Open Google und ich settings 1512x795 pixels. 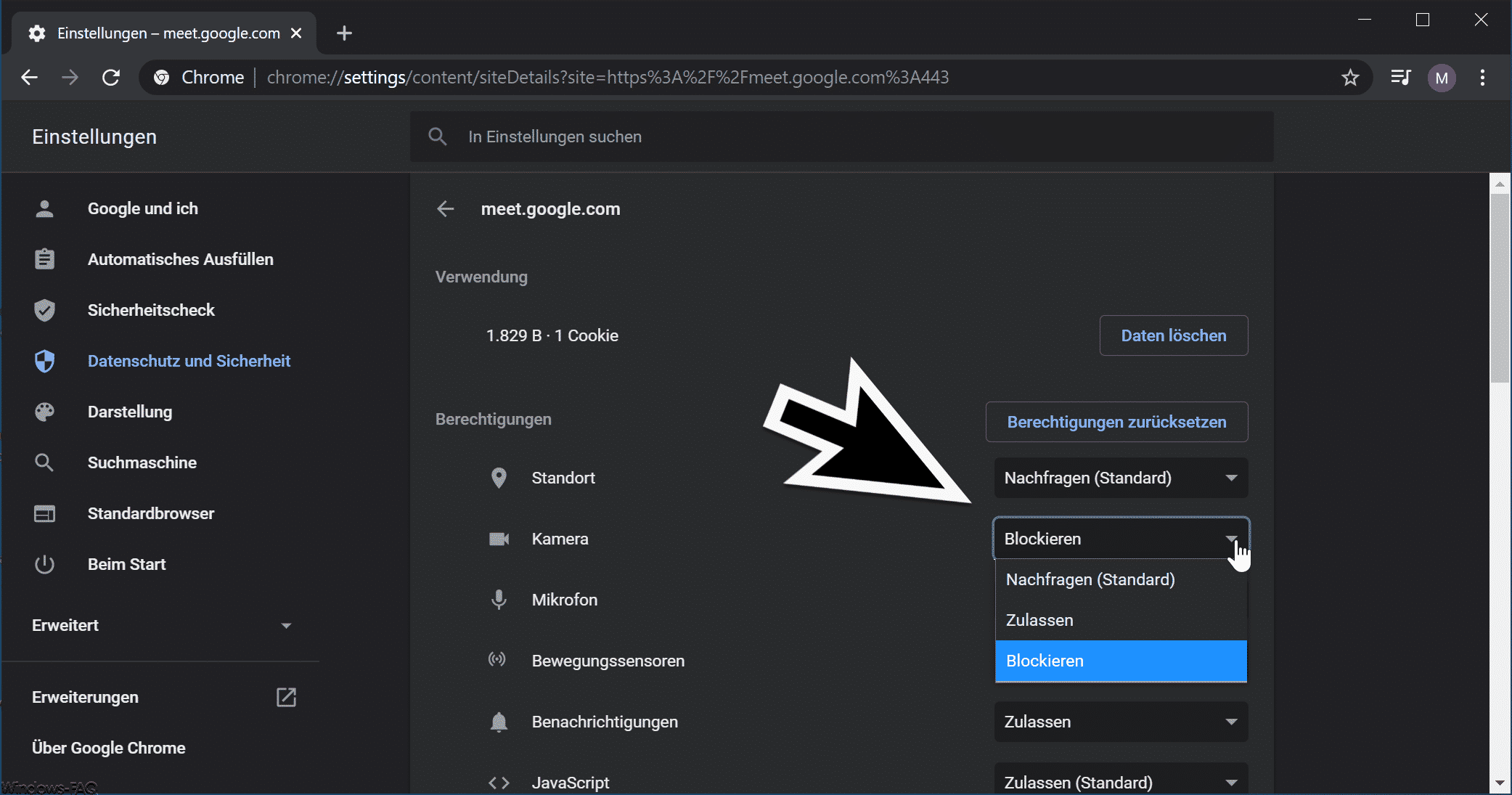click(x=143, y=208)
